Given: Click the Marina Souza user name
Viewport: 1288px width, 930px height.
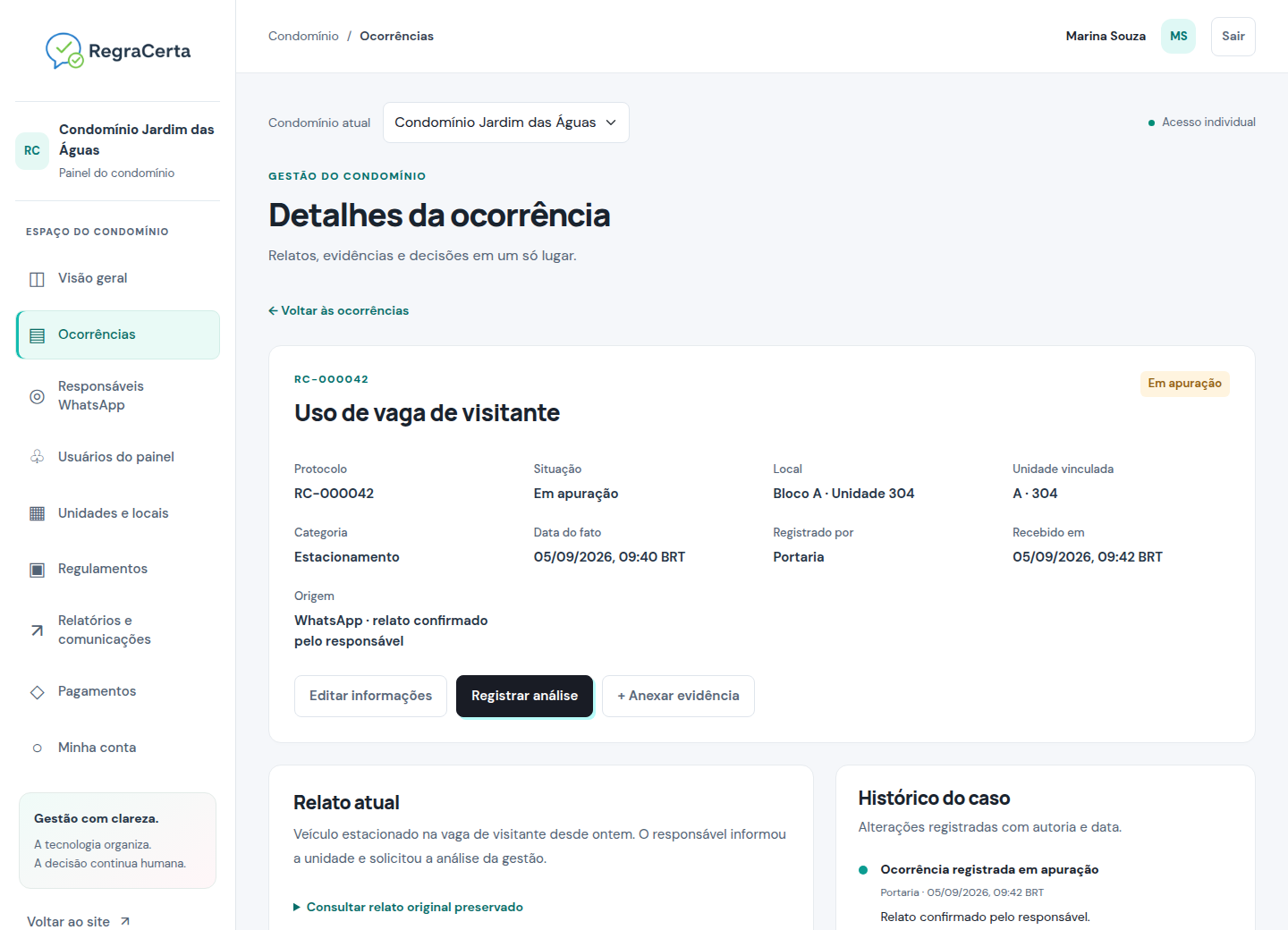Looking at the screenshot, I should pos(1106,36).
